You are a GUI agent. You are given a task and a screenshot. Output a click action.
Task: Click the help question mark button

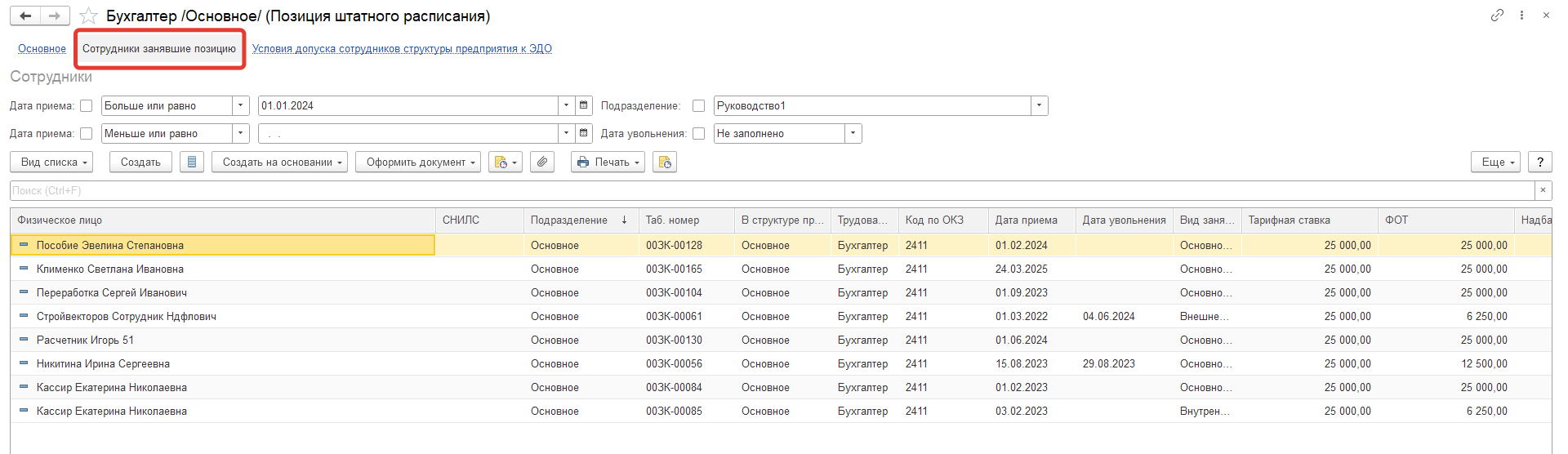coord(1539,162)
